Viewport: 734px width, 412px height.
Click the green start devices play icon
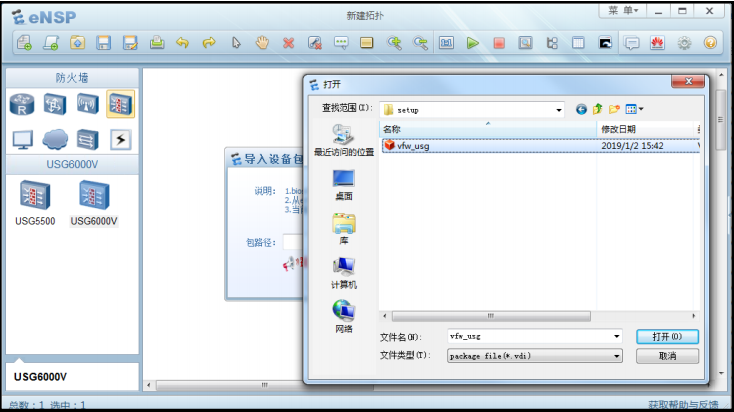click(472, 43)
